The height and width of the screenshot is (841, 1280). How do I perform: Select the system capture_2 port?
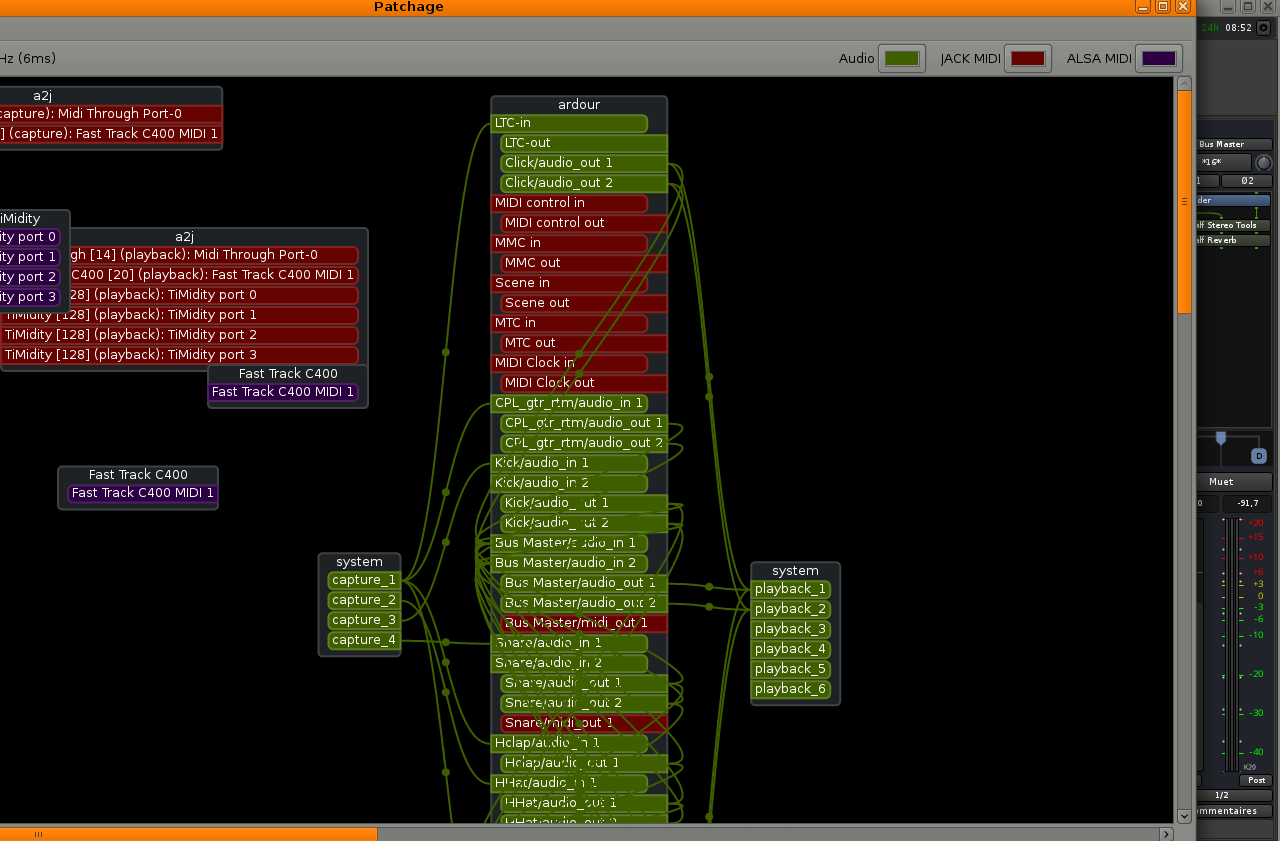click(x=364, y=600)
